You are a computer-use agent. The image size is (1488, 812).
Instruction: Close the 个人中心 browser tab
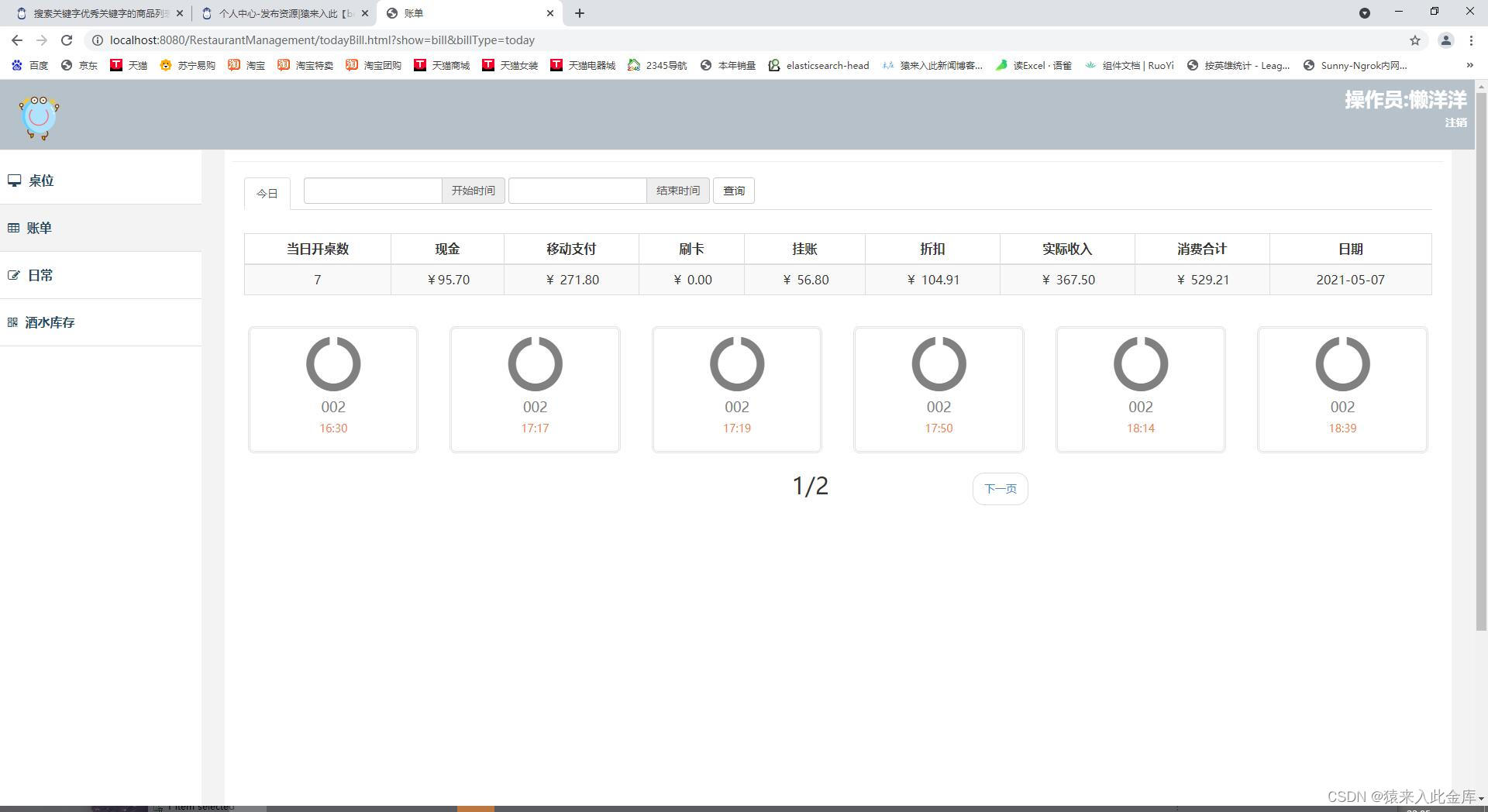click(365, 13)
